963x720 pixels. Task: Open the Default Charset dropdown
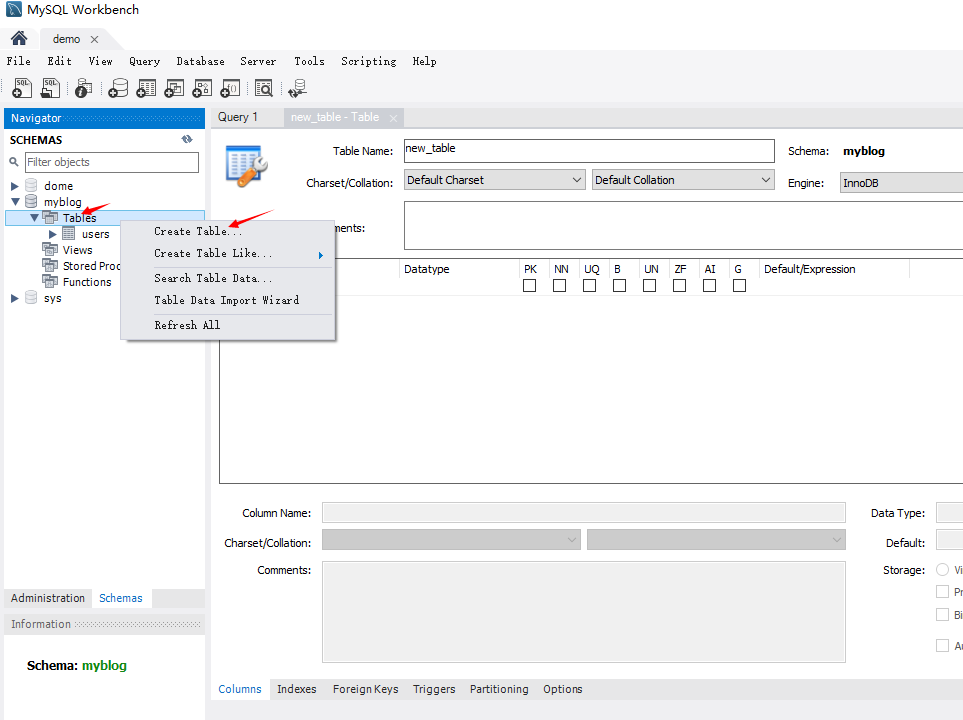[x=494, y=180]
